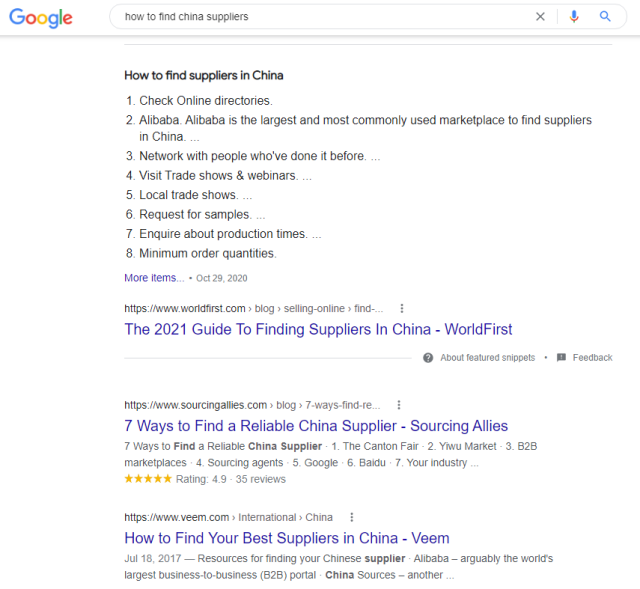
Task: Open options menu for Sourcing Allies result
Action: point(398,405)
